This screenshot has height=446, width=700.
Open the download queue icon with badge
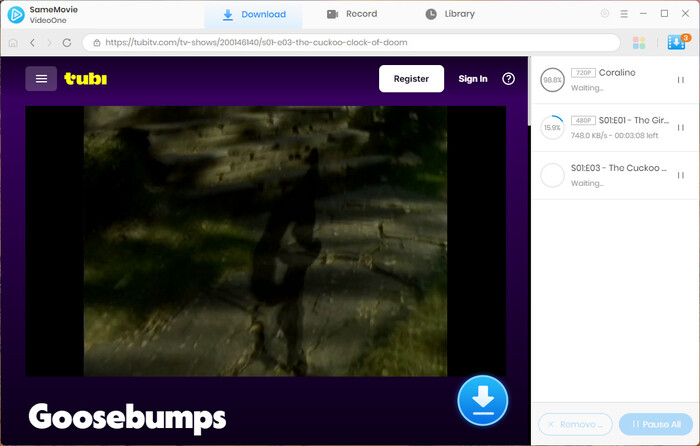[x=676, y=43]
